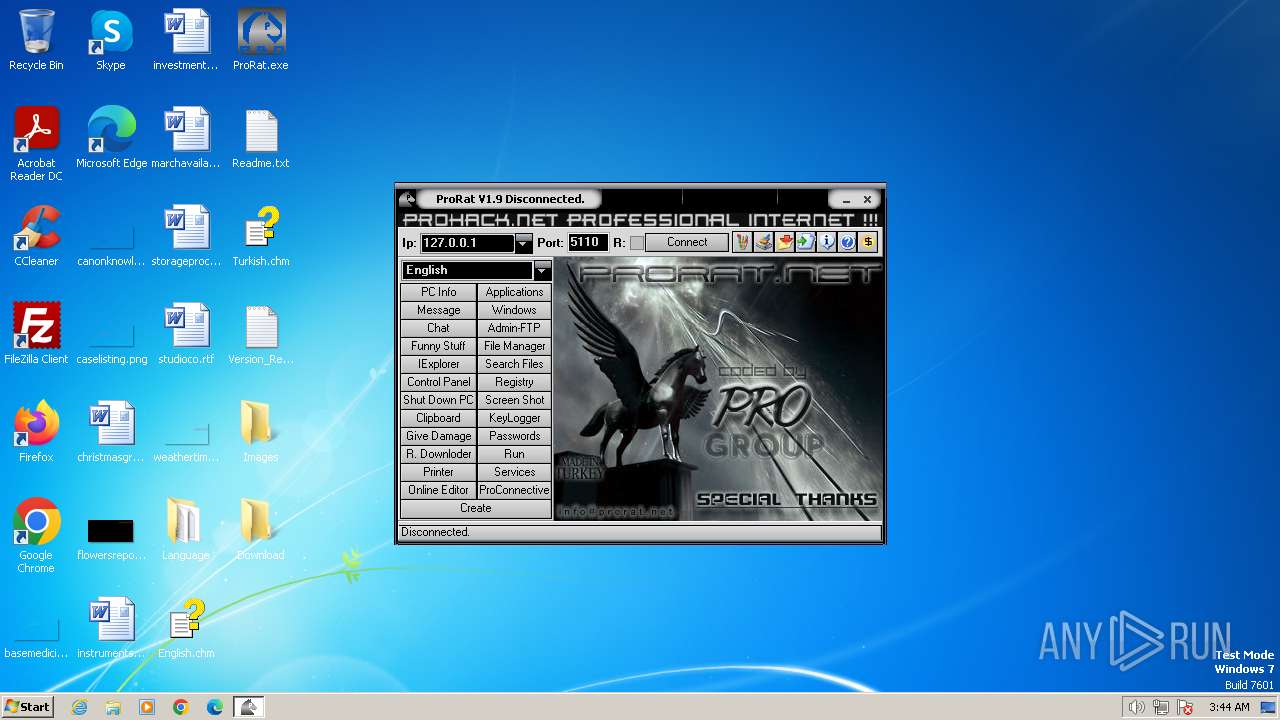Select the Recycle Bin desktop icon
The image size is (1280, 720).
(36, 41)
